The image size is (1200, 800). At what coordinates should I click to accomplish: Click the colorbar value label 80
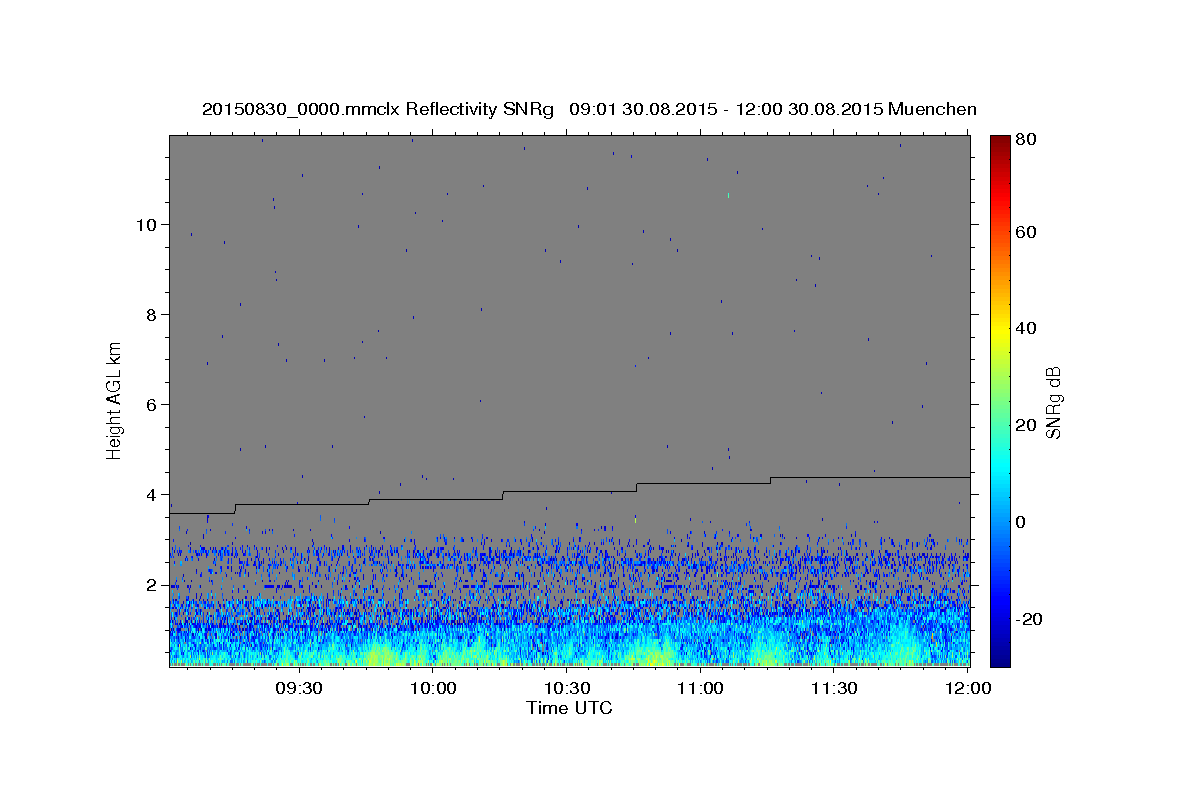[1028, 140]
